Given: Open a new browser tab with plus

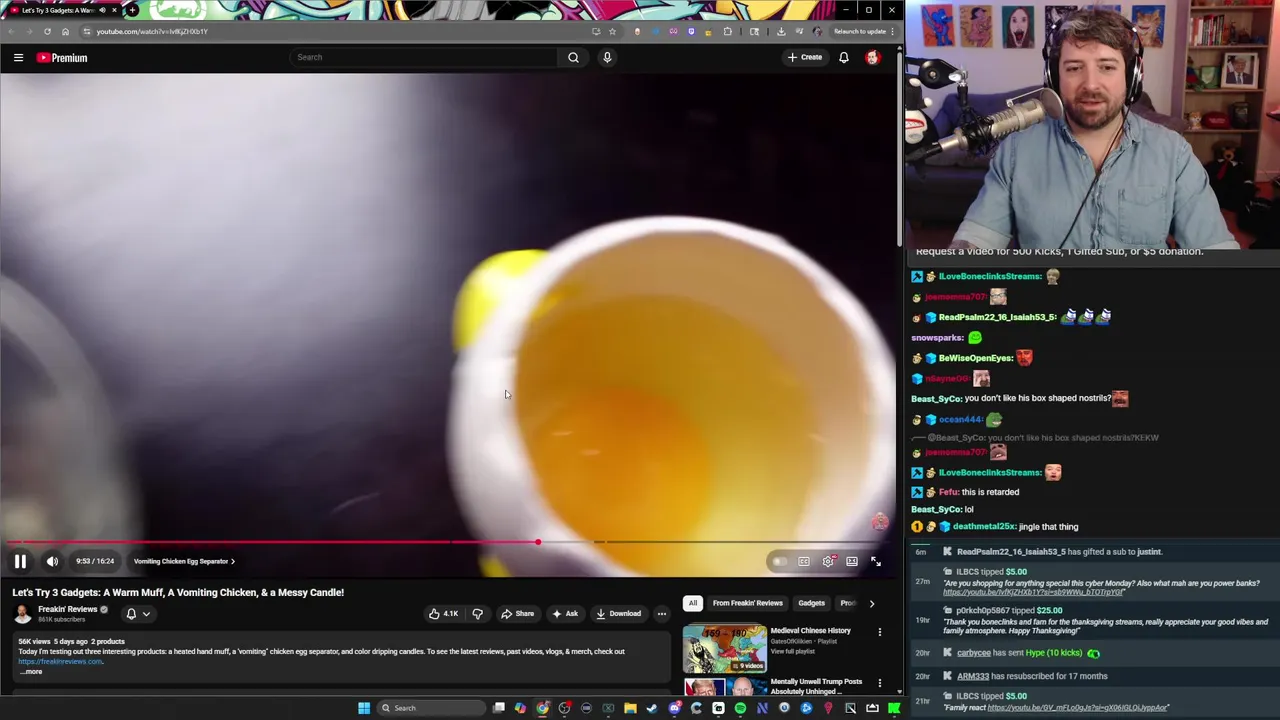Looking at the screenshot, I should pos(132,10).
